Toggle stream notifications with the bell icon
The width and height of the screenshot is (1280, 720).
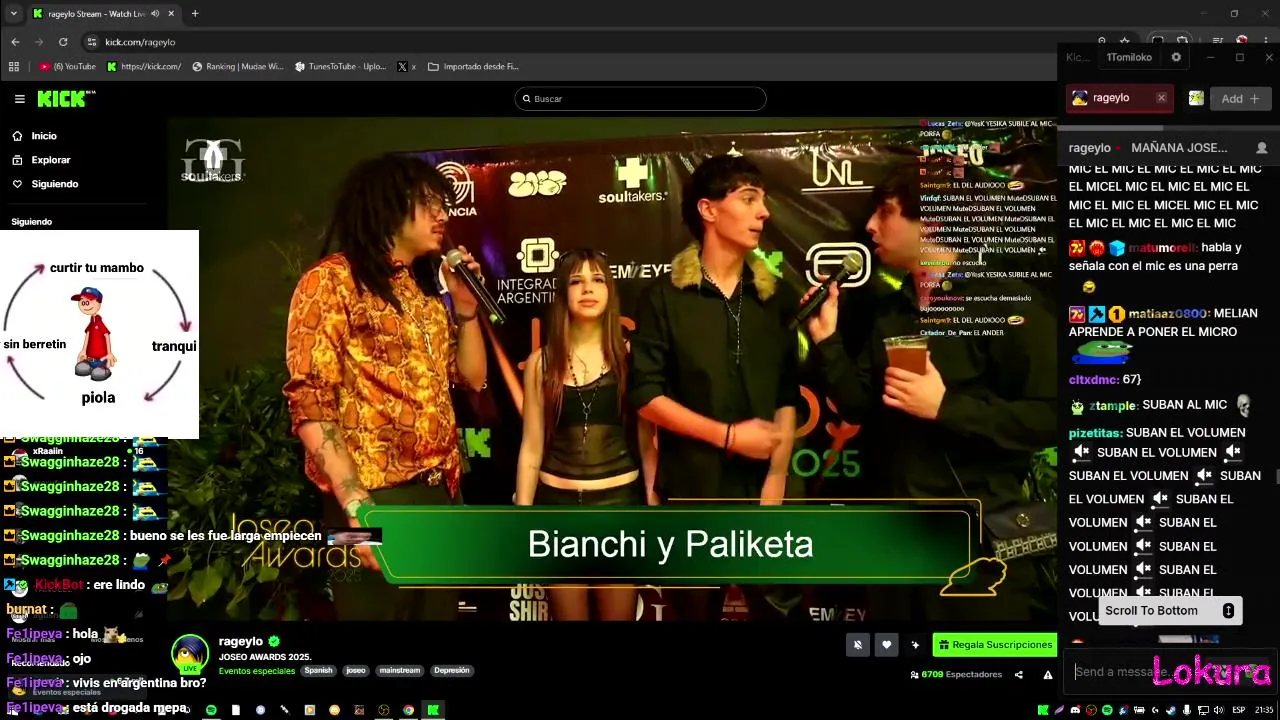tap(857, 645)
